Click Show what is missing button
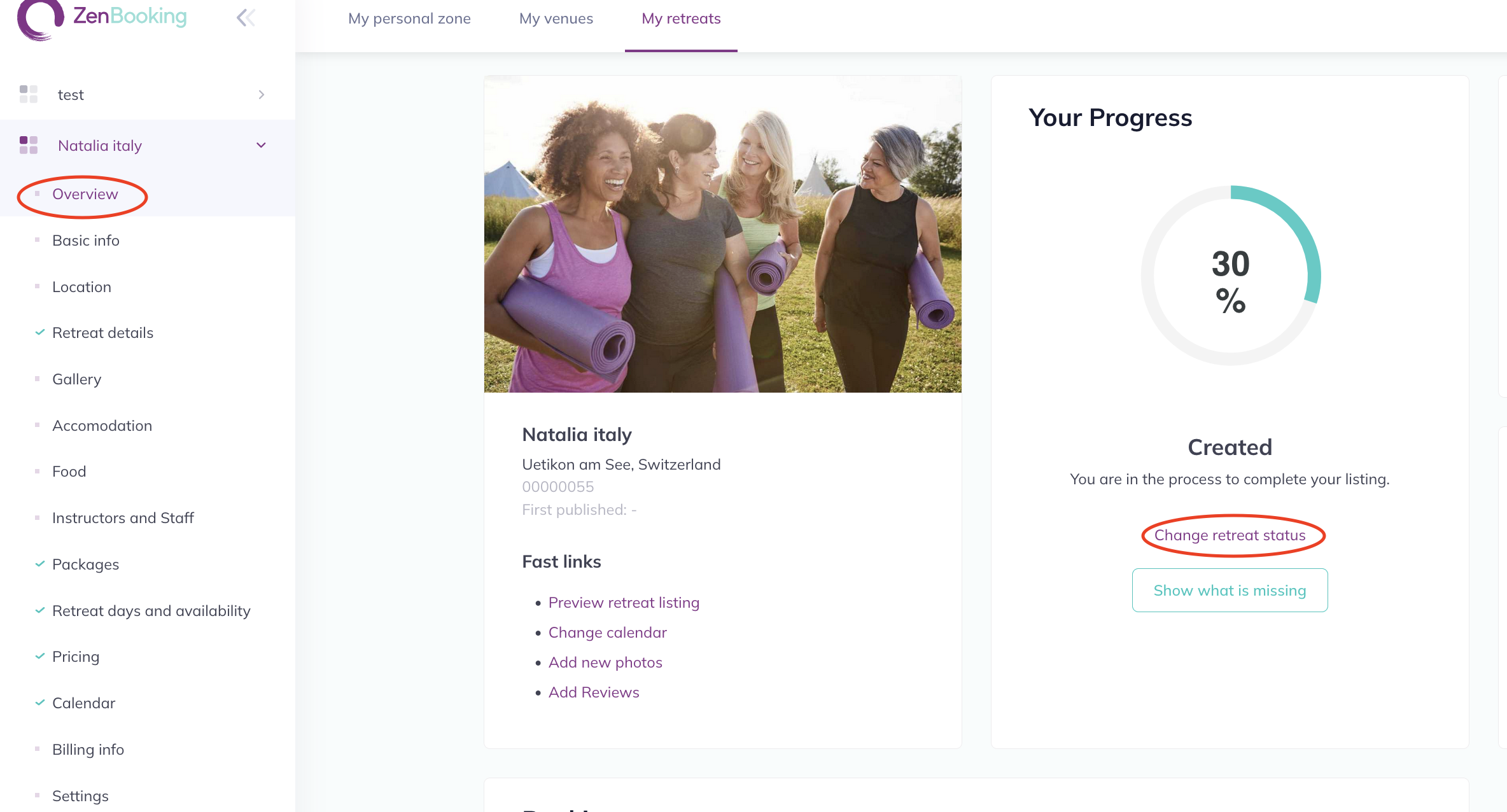Image resolution: width=1507 pixels, height=812 pixels. click(1230, 591)
